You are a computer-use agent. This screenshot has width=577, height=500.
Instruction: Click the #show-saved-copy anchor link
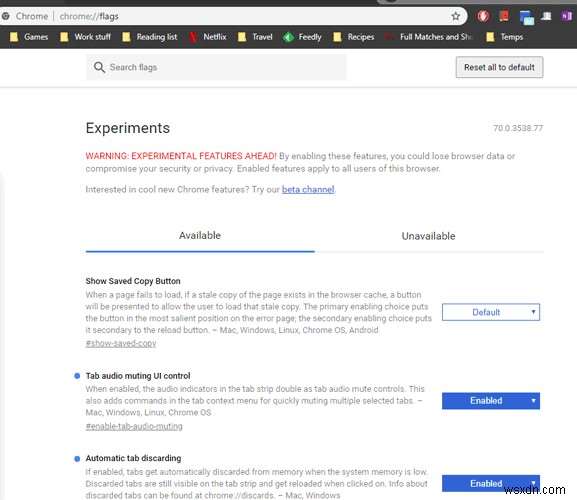click(x=121, y=343)
